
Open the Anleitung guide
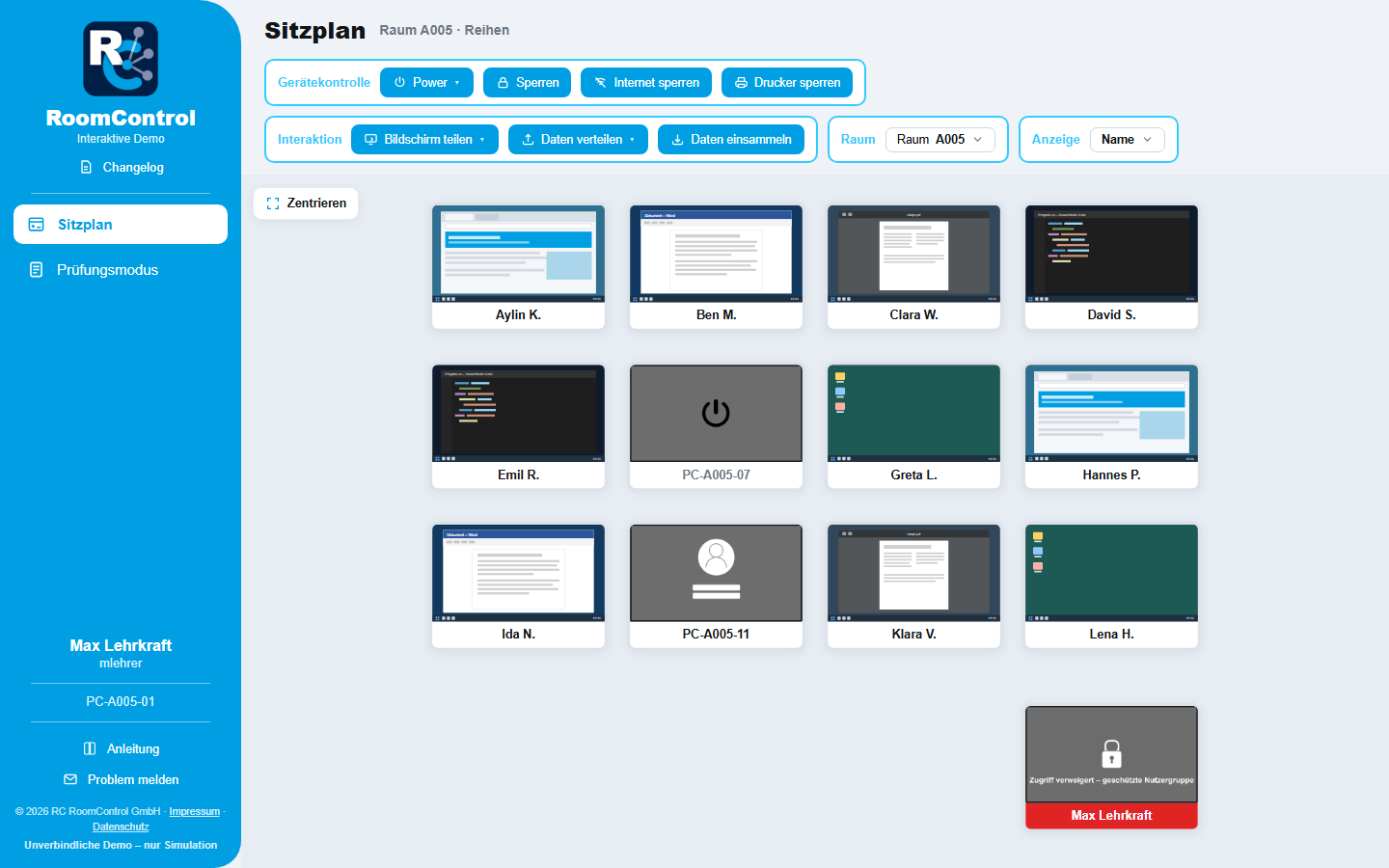click(x=122, y=748)
